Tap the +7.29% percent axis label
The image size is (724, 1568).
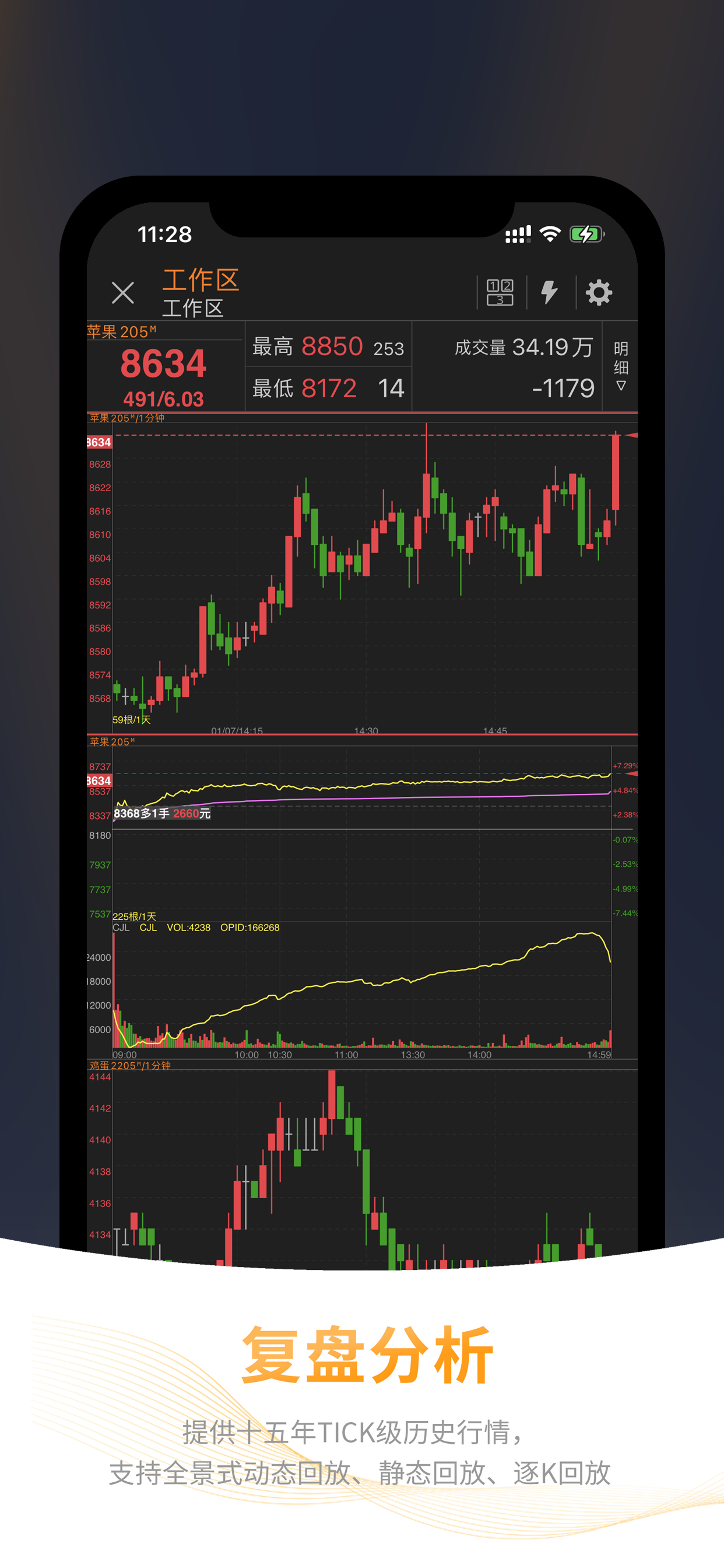pyautogui.click(x=625, y=766)
